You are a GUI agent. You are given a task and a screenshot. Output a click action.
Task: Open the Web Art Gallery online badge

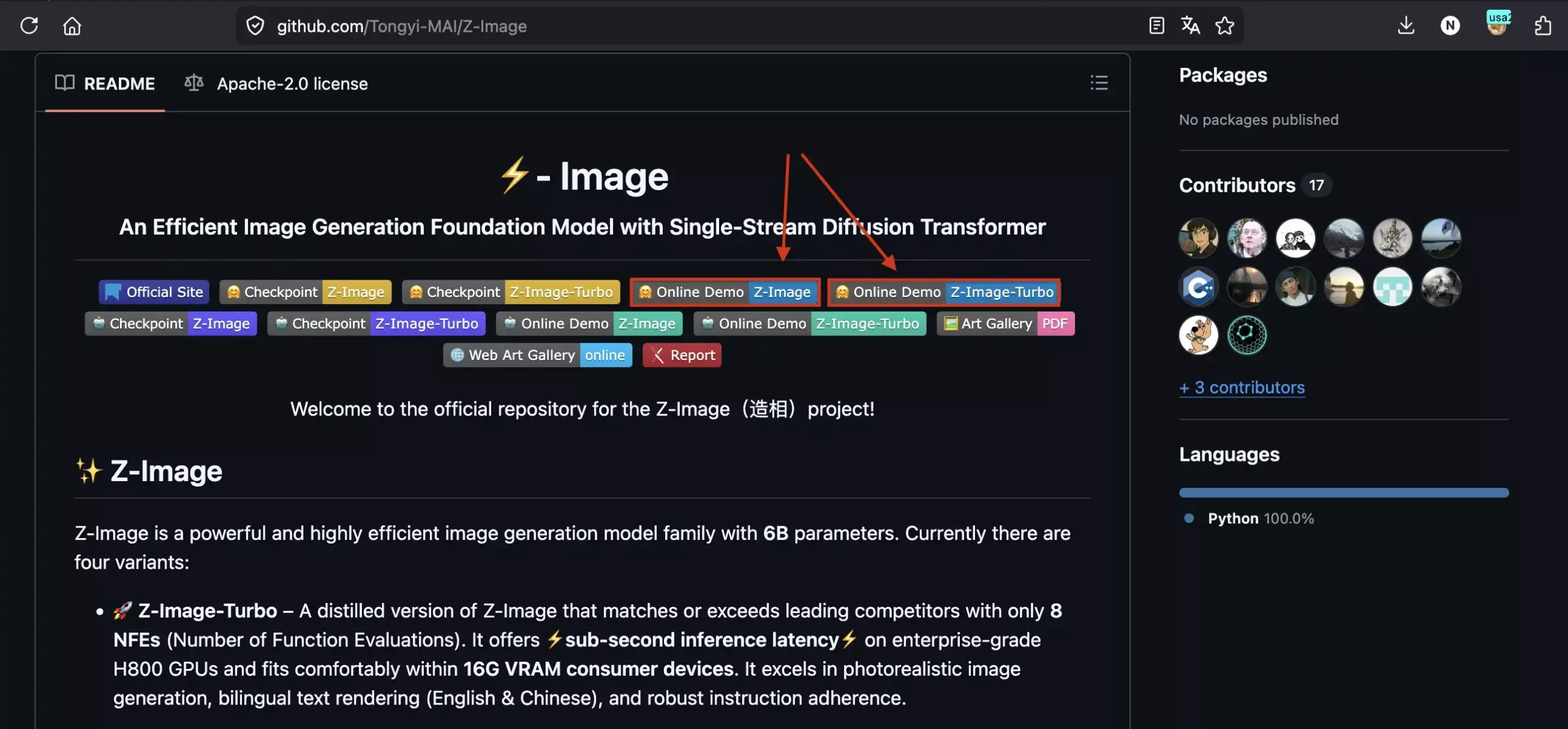[x=538, y=355]
